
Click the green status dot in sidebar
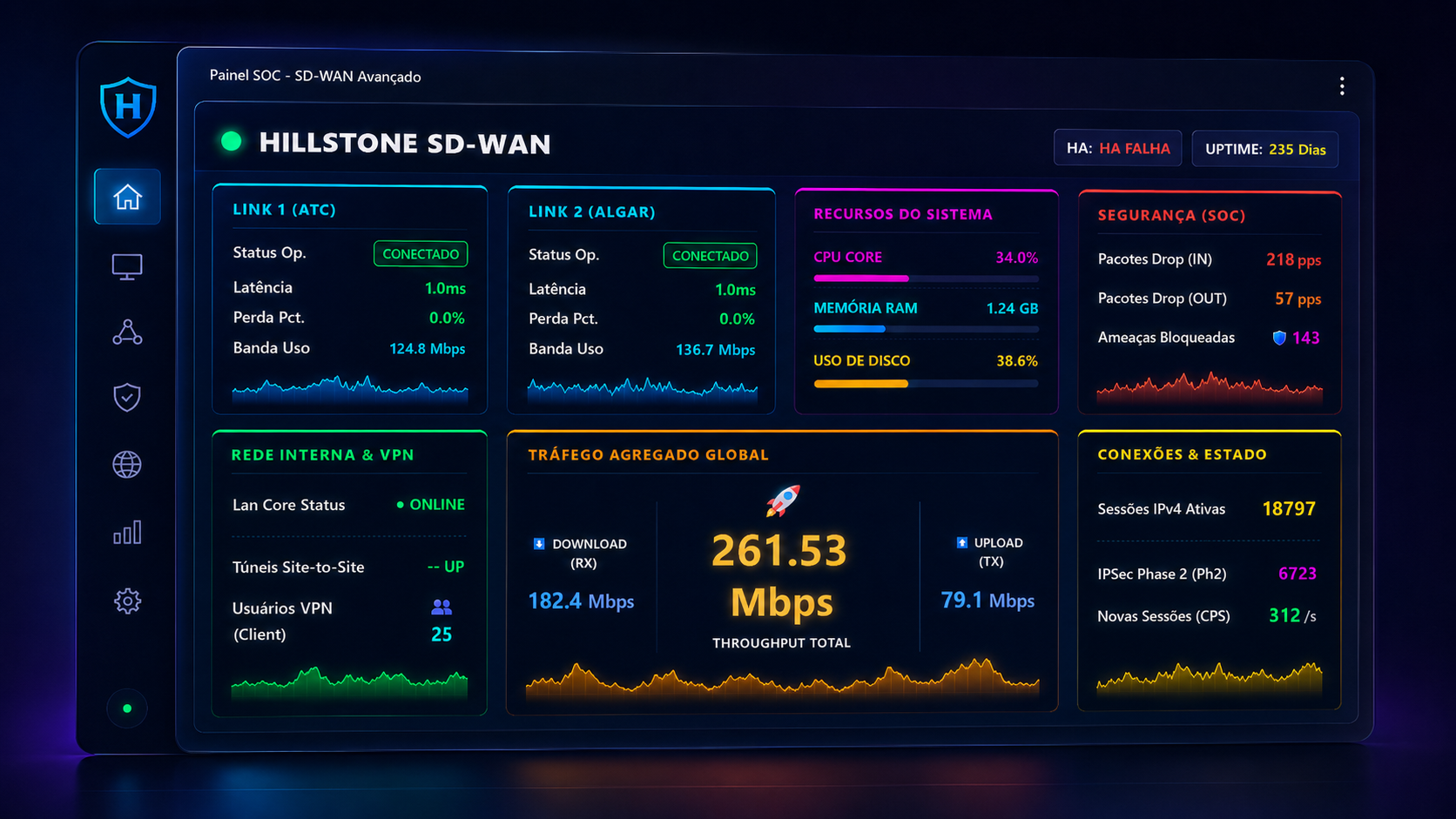pyautogui.click(x=127, y=708)
